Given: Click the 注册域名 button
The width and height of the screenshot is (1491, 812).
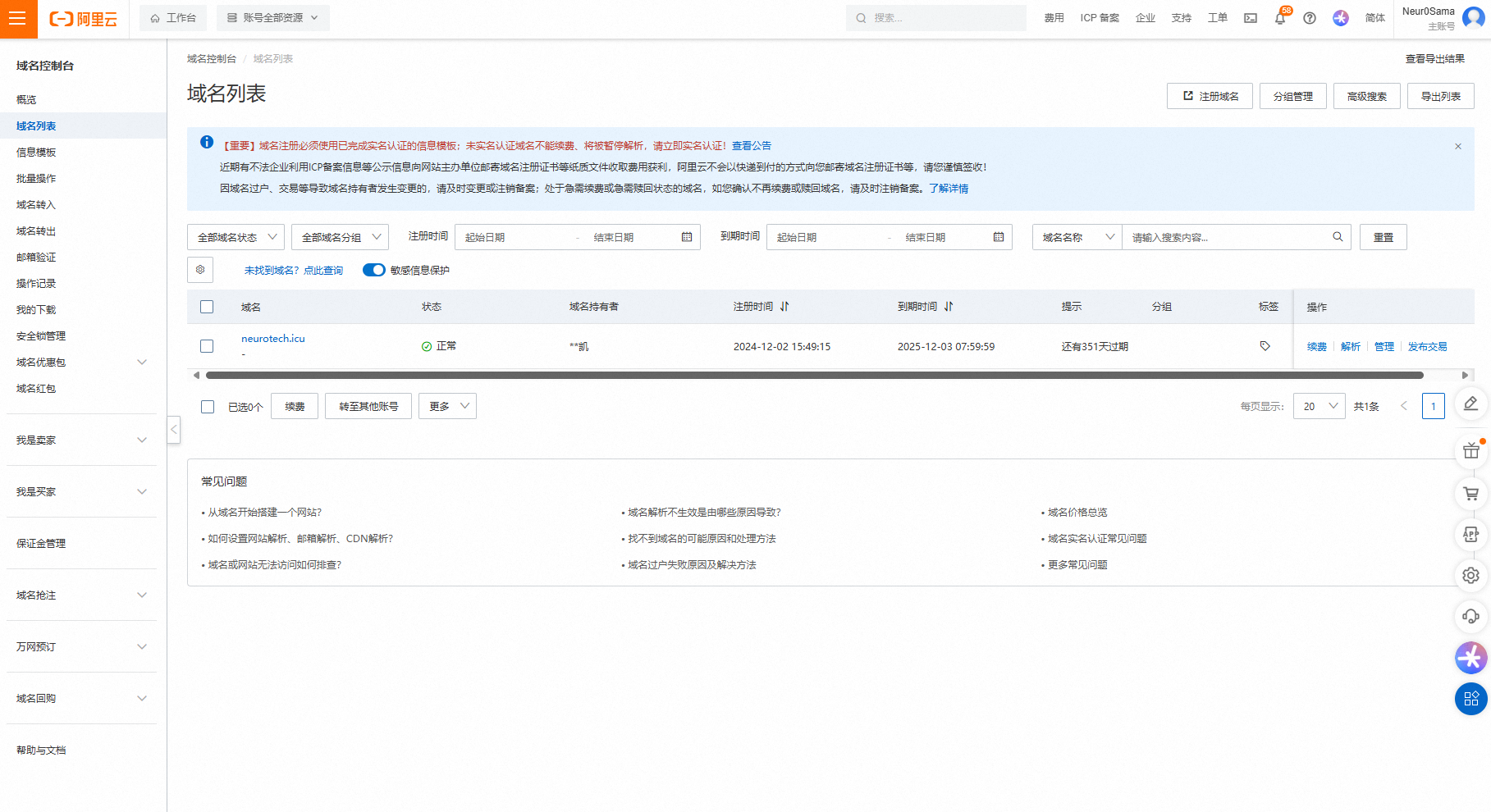Looking at the screenshot, I should [1210, 96].
